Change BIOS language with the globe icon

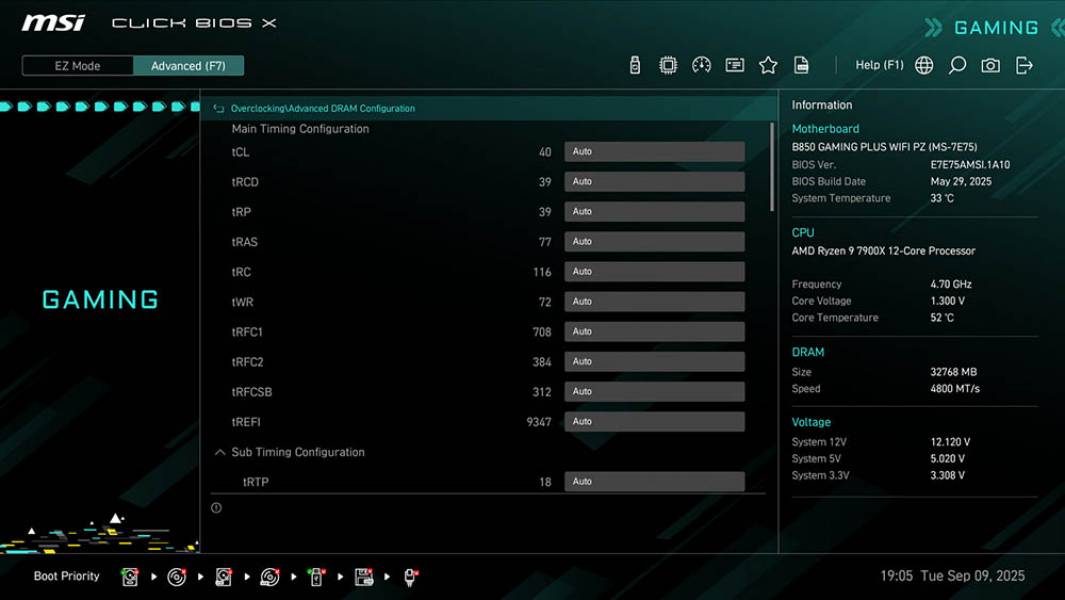(x=923, y=64)
